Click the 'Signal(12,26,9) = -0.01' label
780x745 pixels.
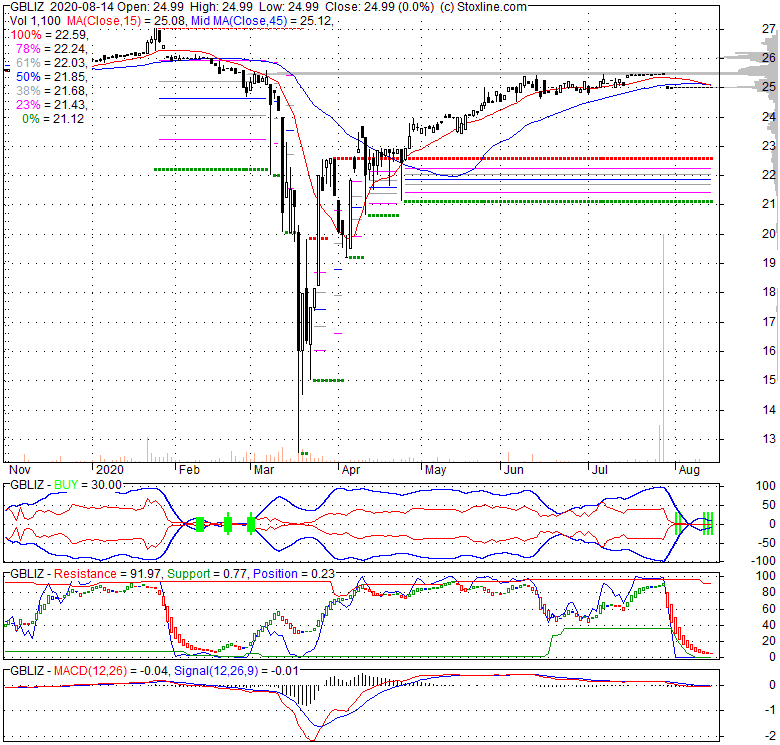236,671
